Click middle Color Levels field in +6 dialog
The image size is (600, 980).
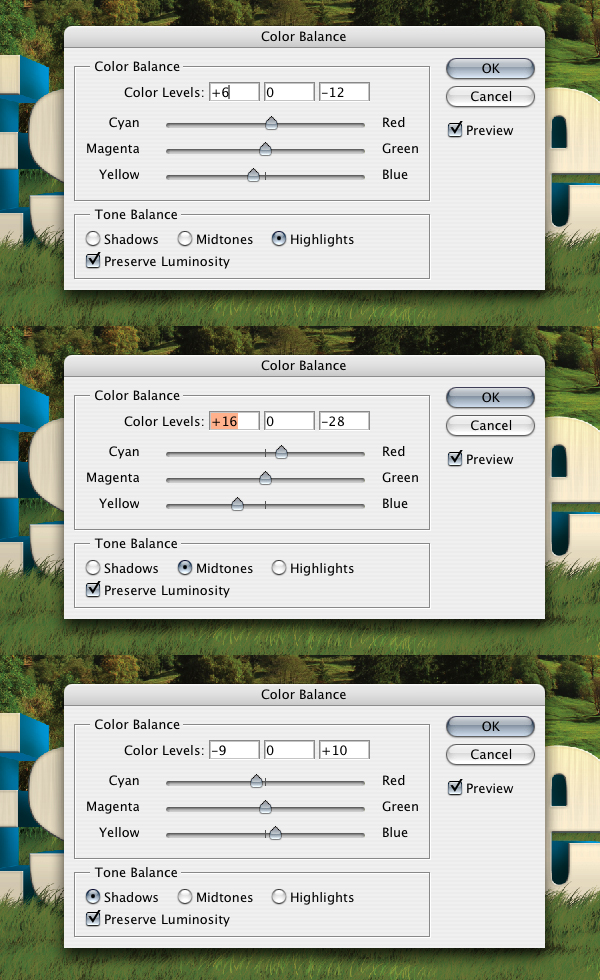point(289,92)
